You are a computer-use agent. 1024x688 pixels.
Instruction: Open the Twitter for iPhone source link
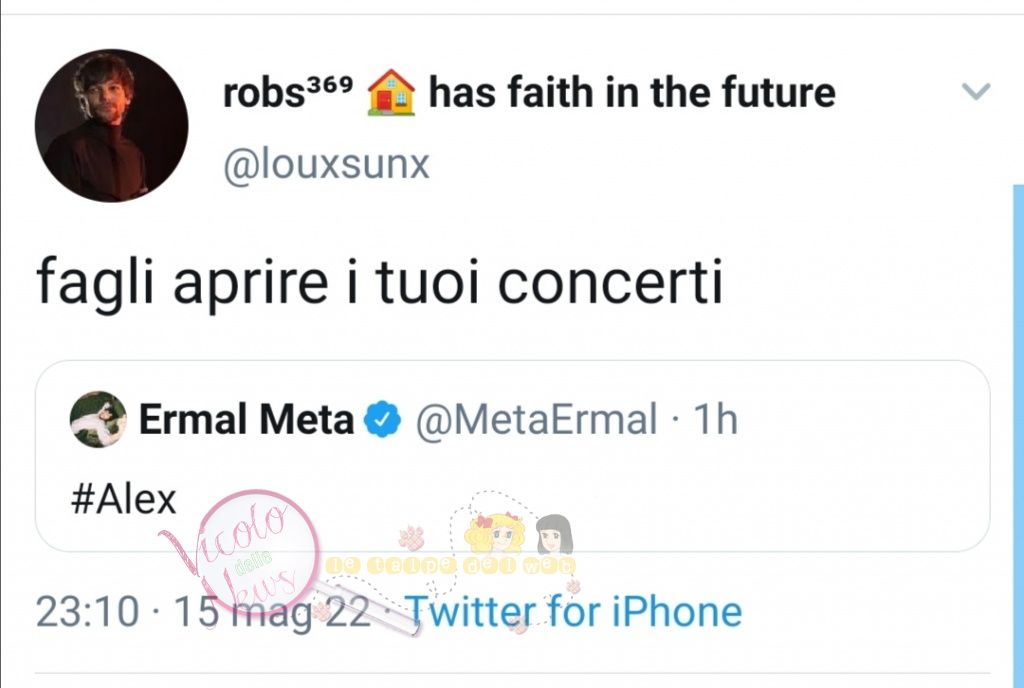click(573, 612)
